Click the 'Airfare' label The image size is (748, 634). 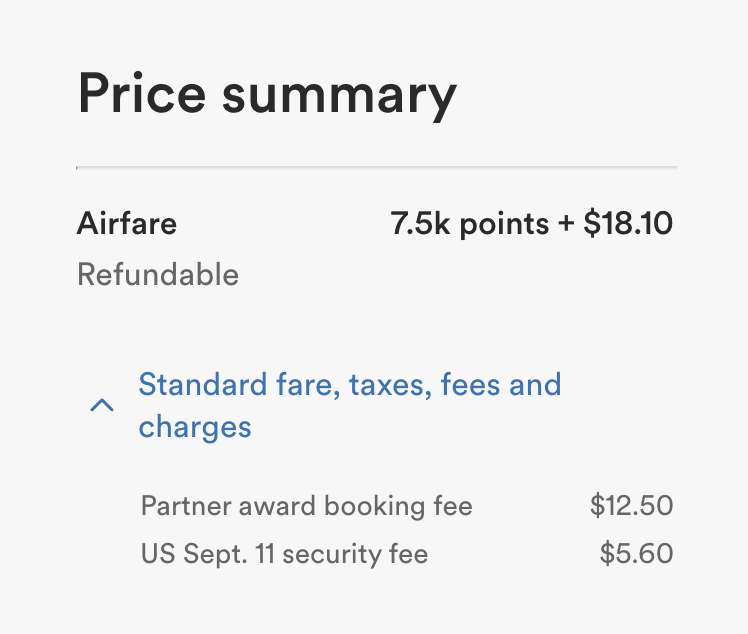[x=127, y=223]
